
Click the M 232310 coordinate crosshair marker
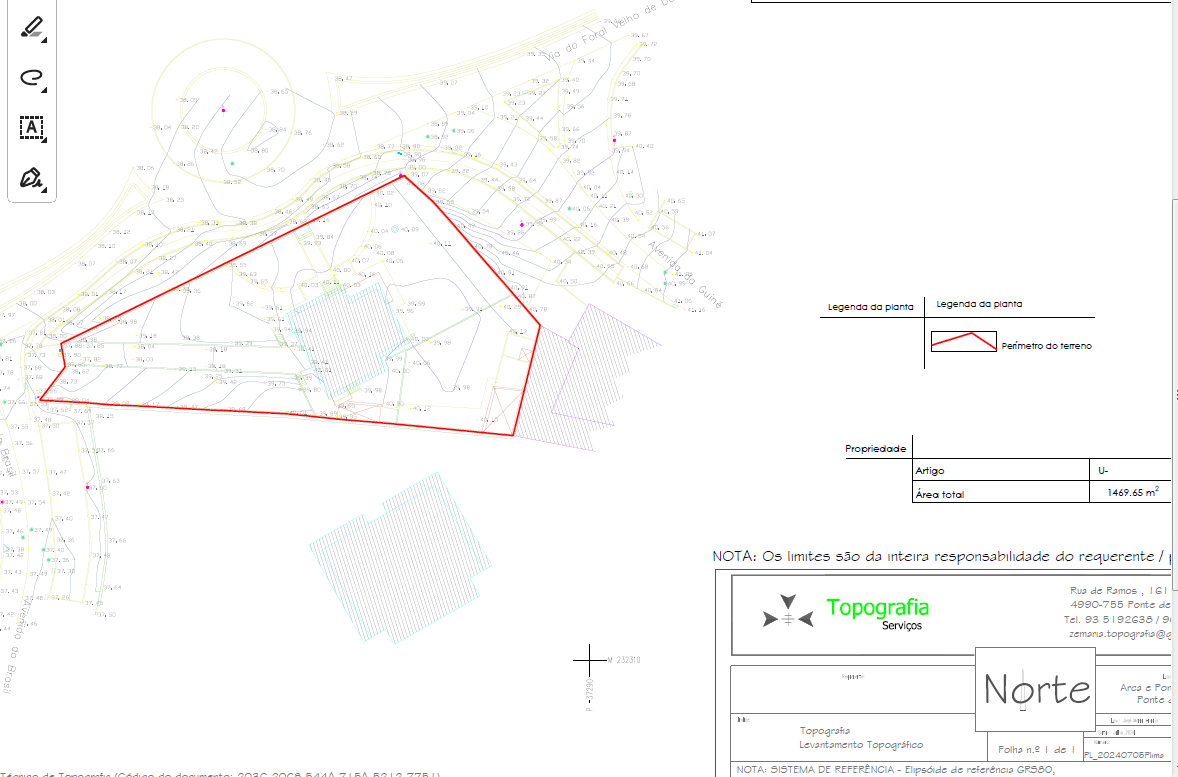[x=588, y=660]
